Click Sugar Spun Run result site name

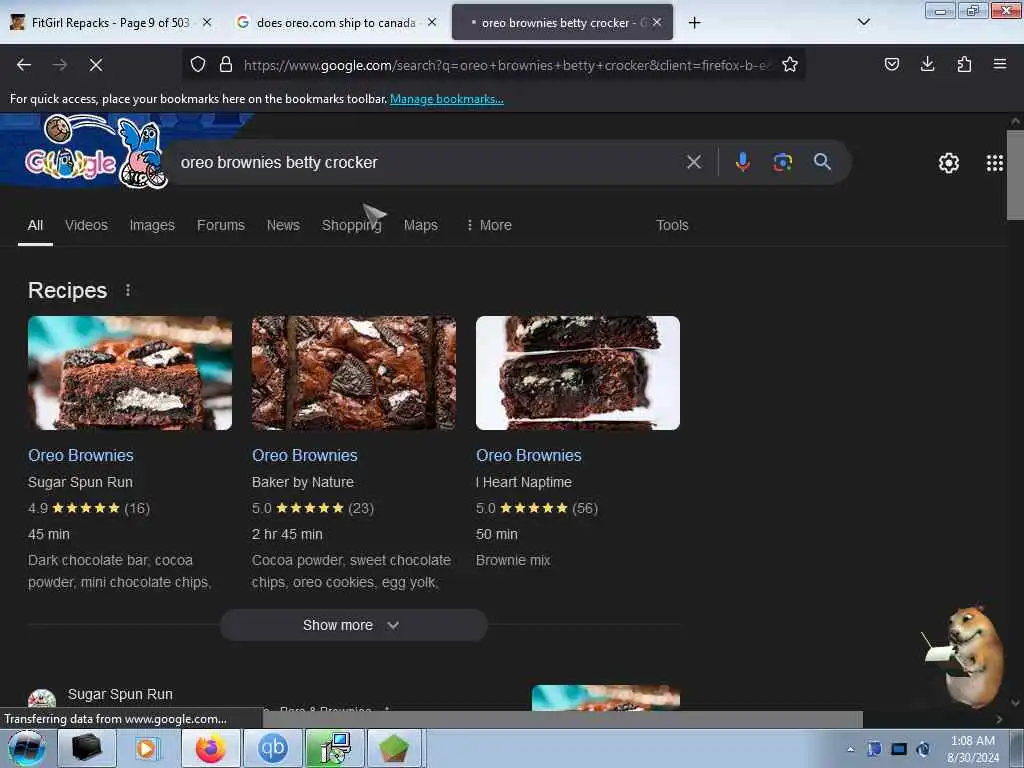pyautogui.click(x=120, y=694)
